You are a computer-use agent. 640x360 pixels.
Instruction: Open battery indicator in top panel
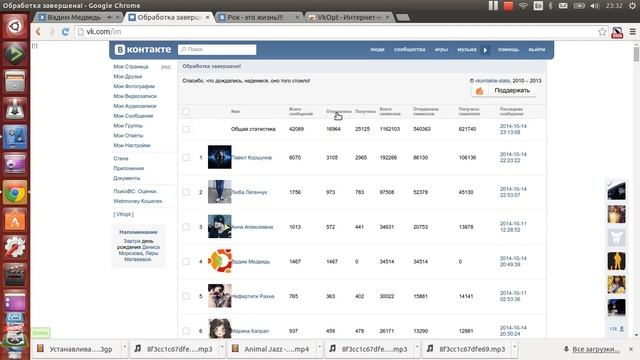coord(579,6)
